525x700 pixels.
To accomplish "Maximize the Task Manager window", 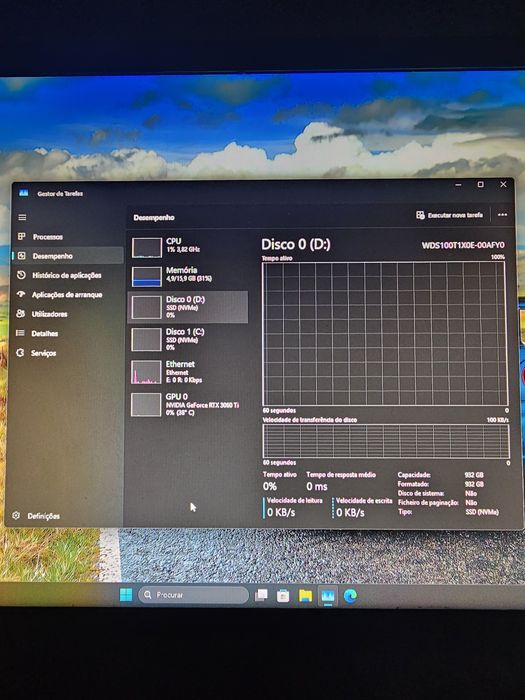I will point(480,184).
